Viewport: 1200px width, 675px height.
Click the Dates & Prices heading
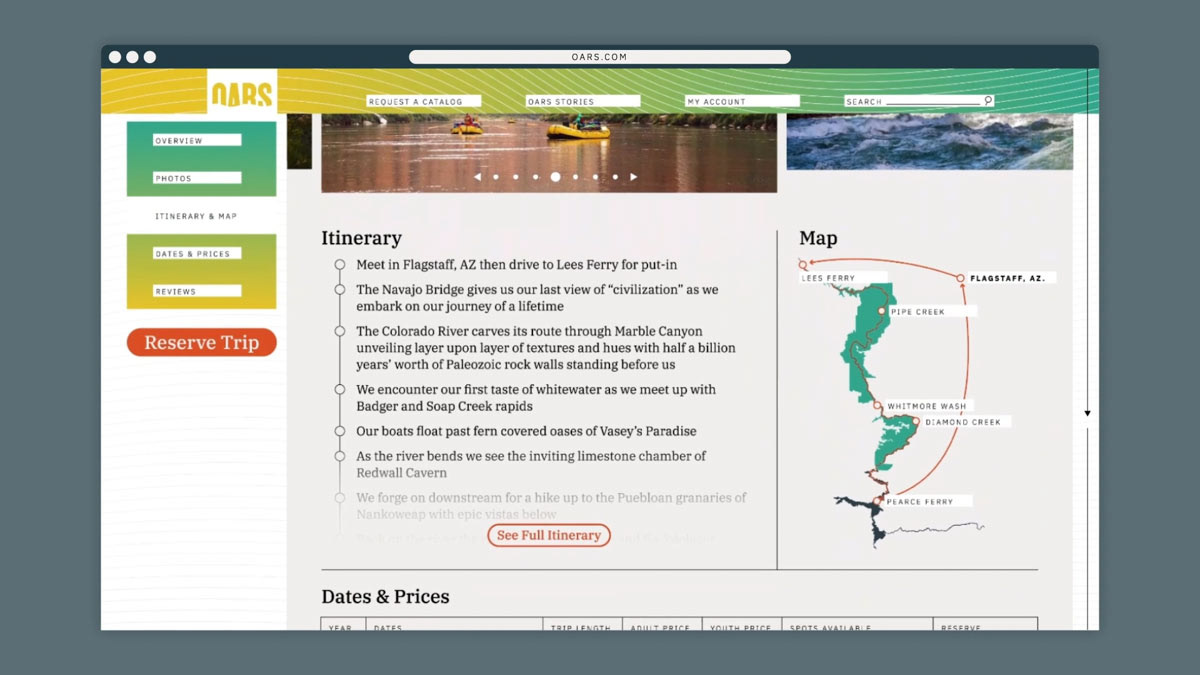[385, 596]
